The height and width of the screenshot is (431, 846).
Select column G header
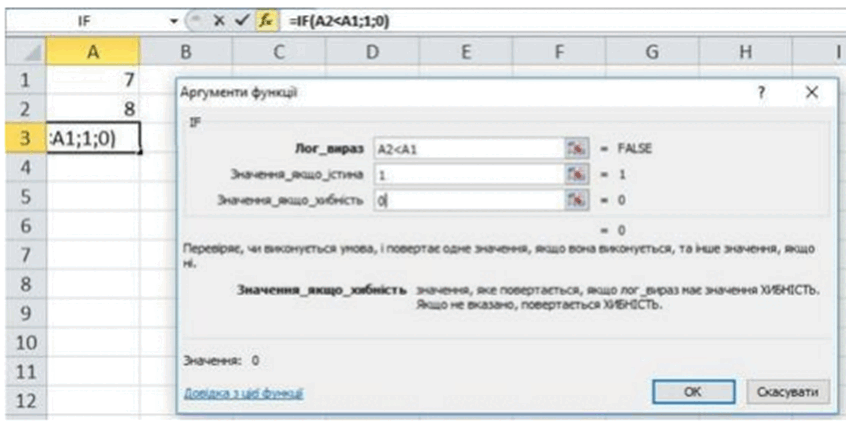pos(652,52)
